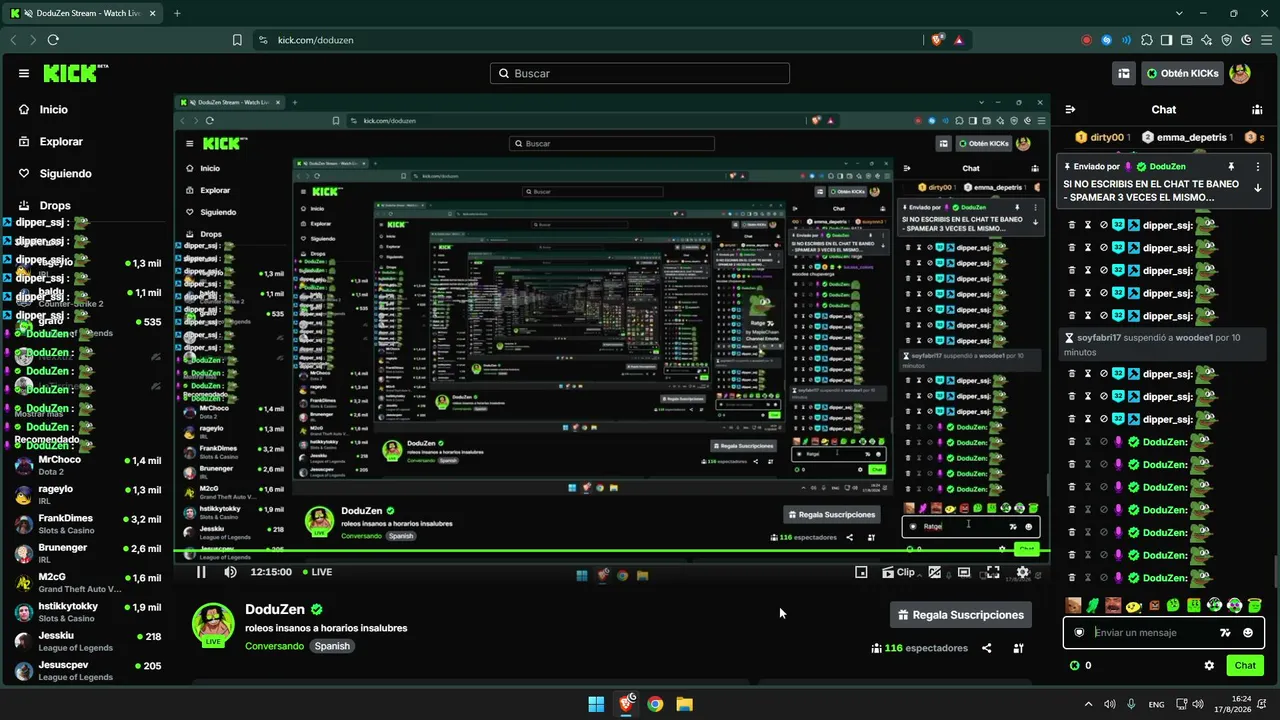Click the emma_depetris gifter badge
Viewport: 1280px width, 720px height.
(x=1186, y=137)
